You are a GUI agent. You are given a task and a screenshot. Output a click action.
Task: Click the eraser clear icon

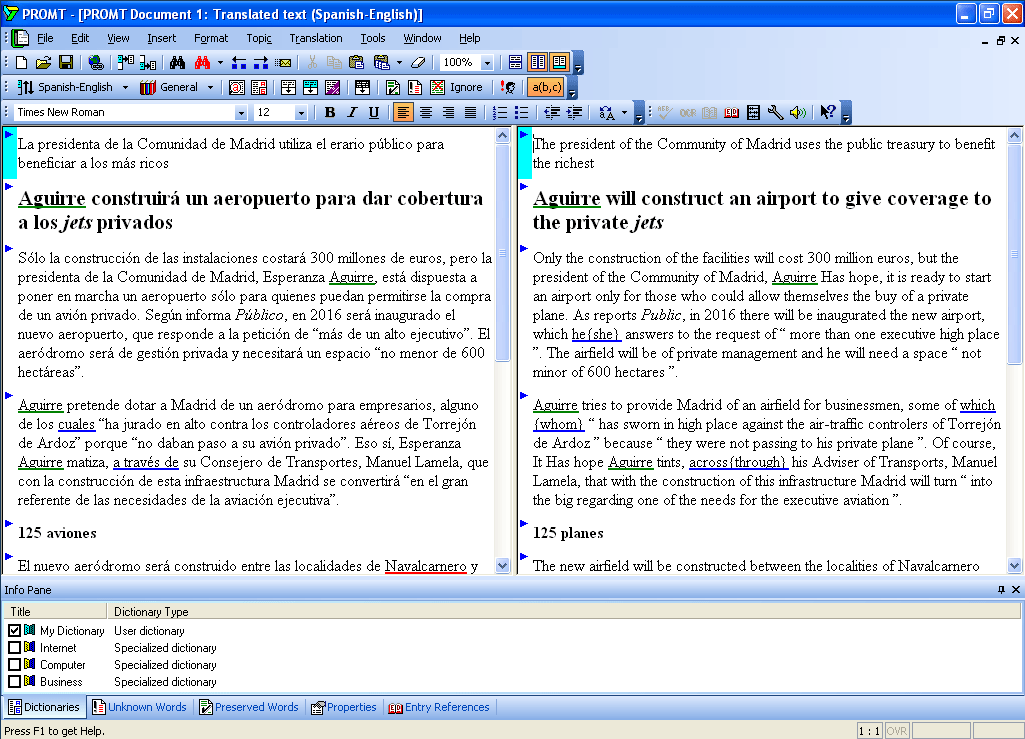click(x=418, y=63)
